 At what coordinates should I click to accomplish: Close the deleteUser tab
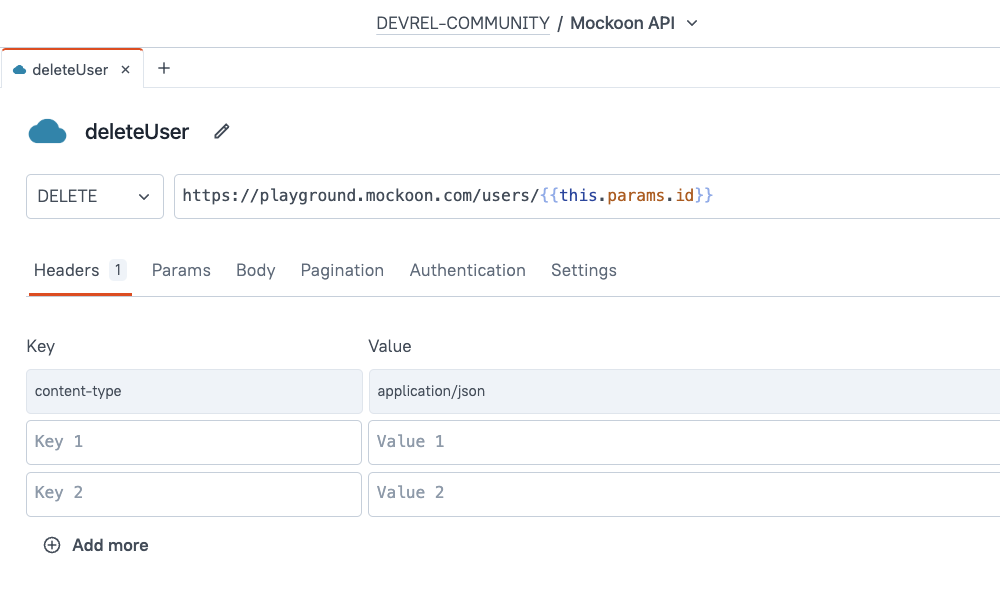click(x=126, y=70)
